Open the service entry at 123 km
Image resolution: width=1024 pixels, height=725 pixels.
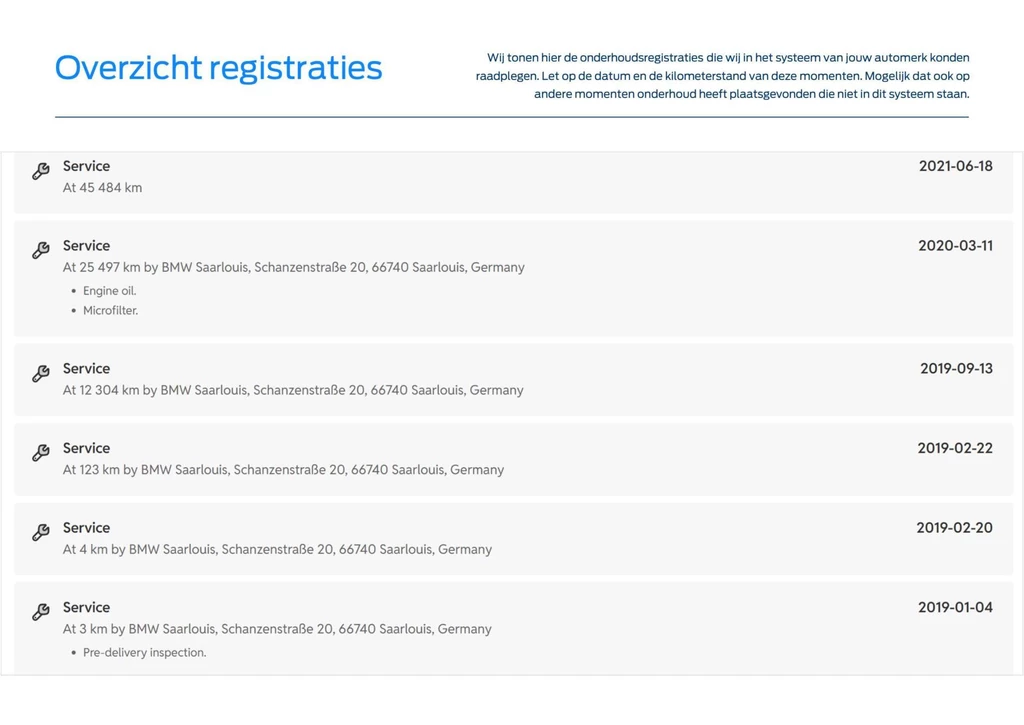point(513,459)
